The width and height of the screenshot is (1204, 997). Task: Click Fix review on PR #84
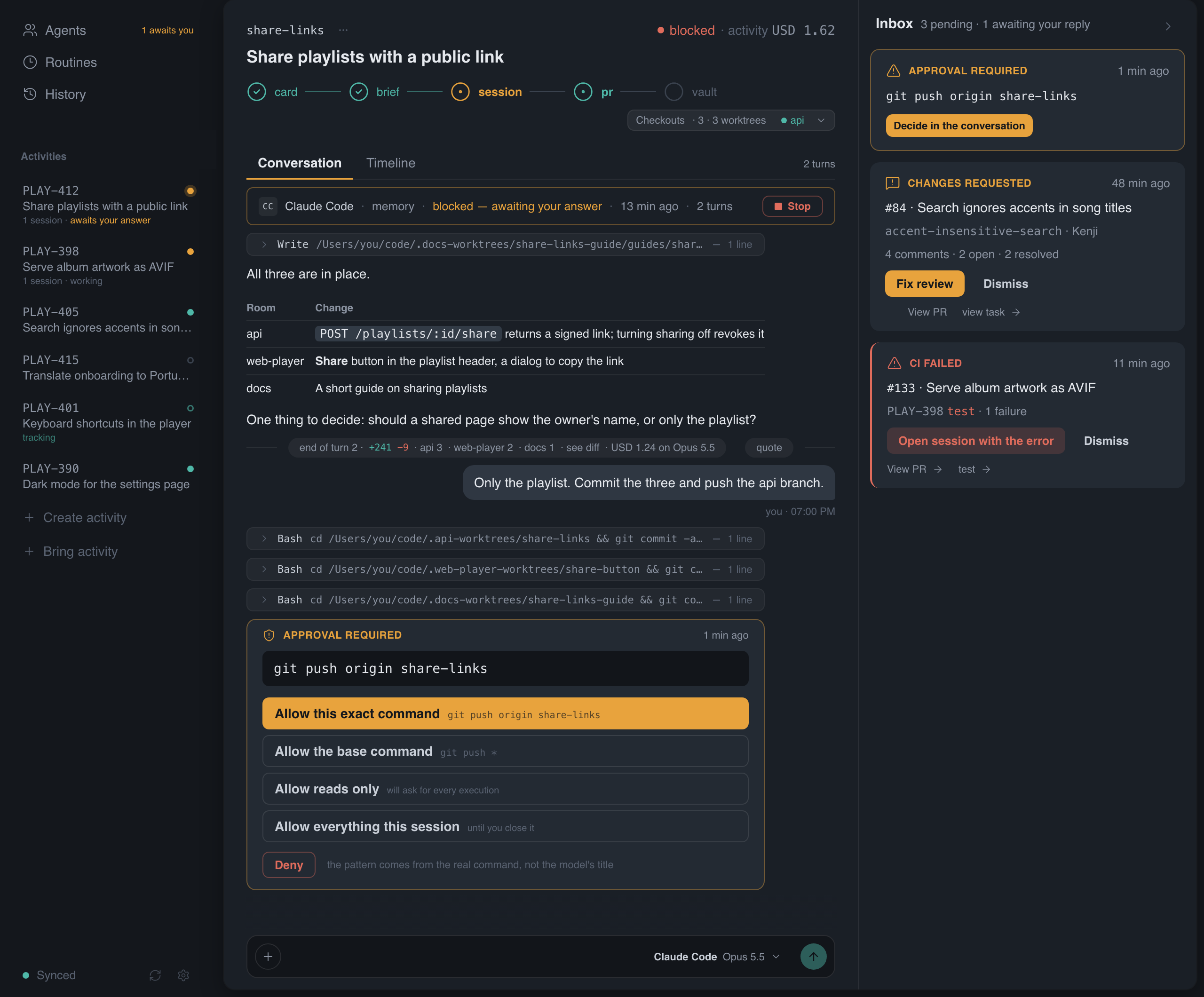point(924,284)
